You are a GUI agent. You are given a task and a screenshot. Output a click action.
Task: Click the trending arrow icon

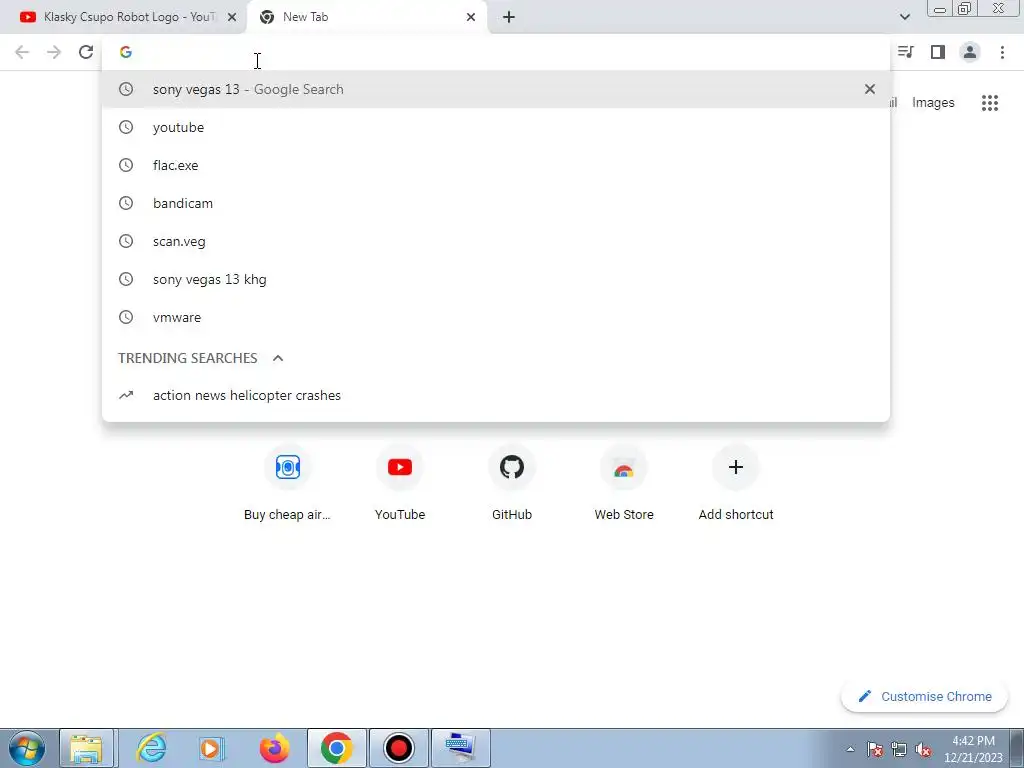[126, 395]
